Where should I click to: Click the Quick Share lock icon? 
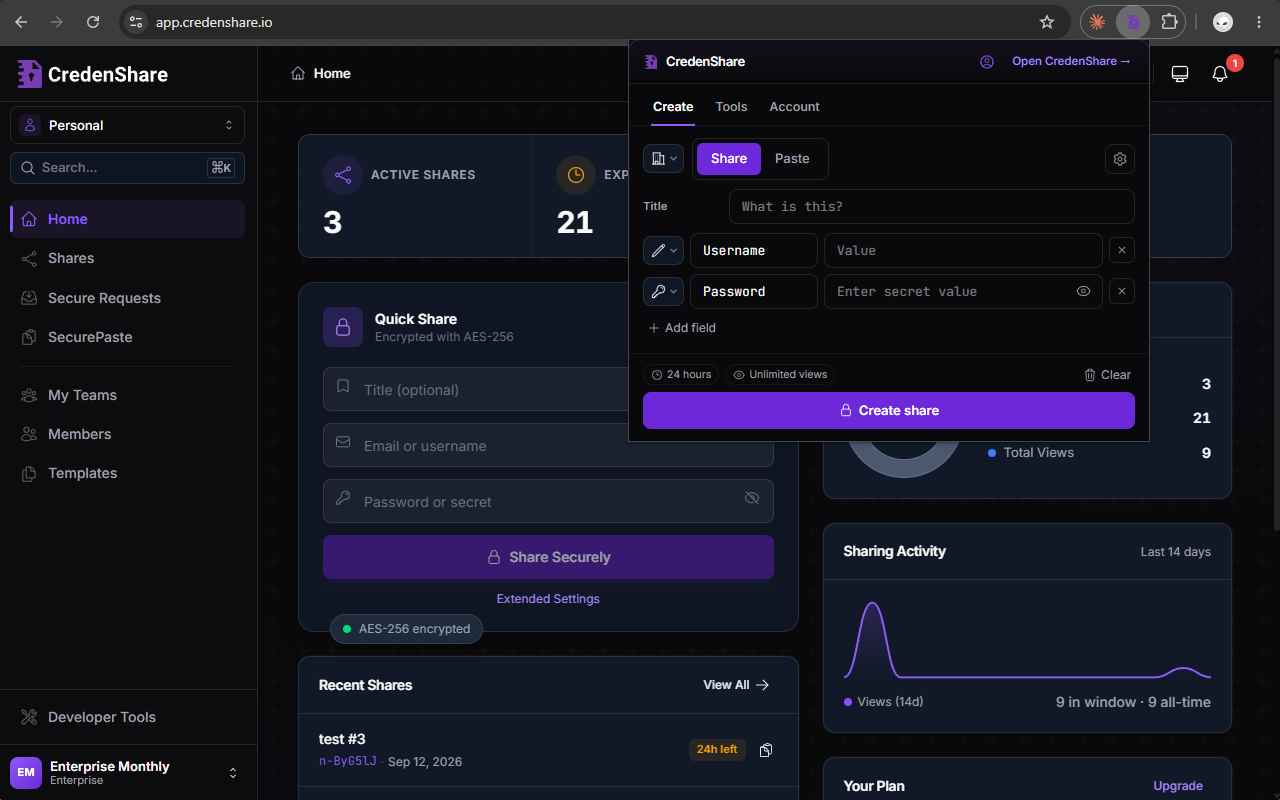(x=343, y=327)
